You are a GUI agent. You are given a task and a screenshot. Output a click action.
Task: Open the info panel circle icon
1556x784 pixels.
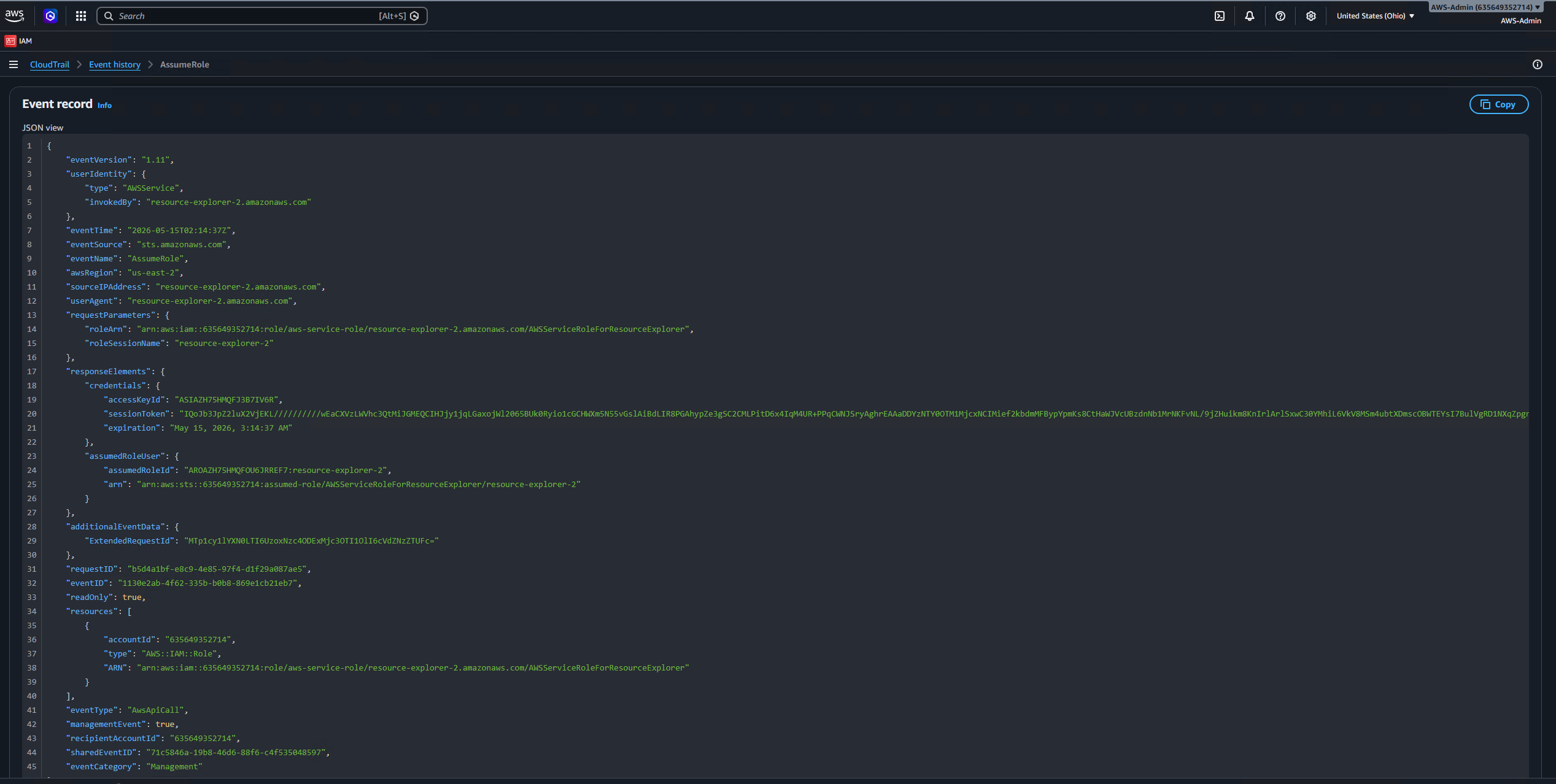point(1538,64)
